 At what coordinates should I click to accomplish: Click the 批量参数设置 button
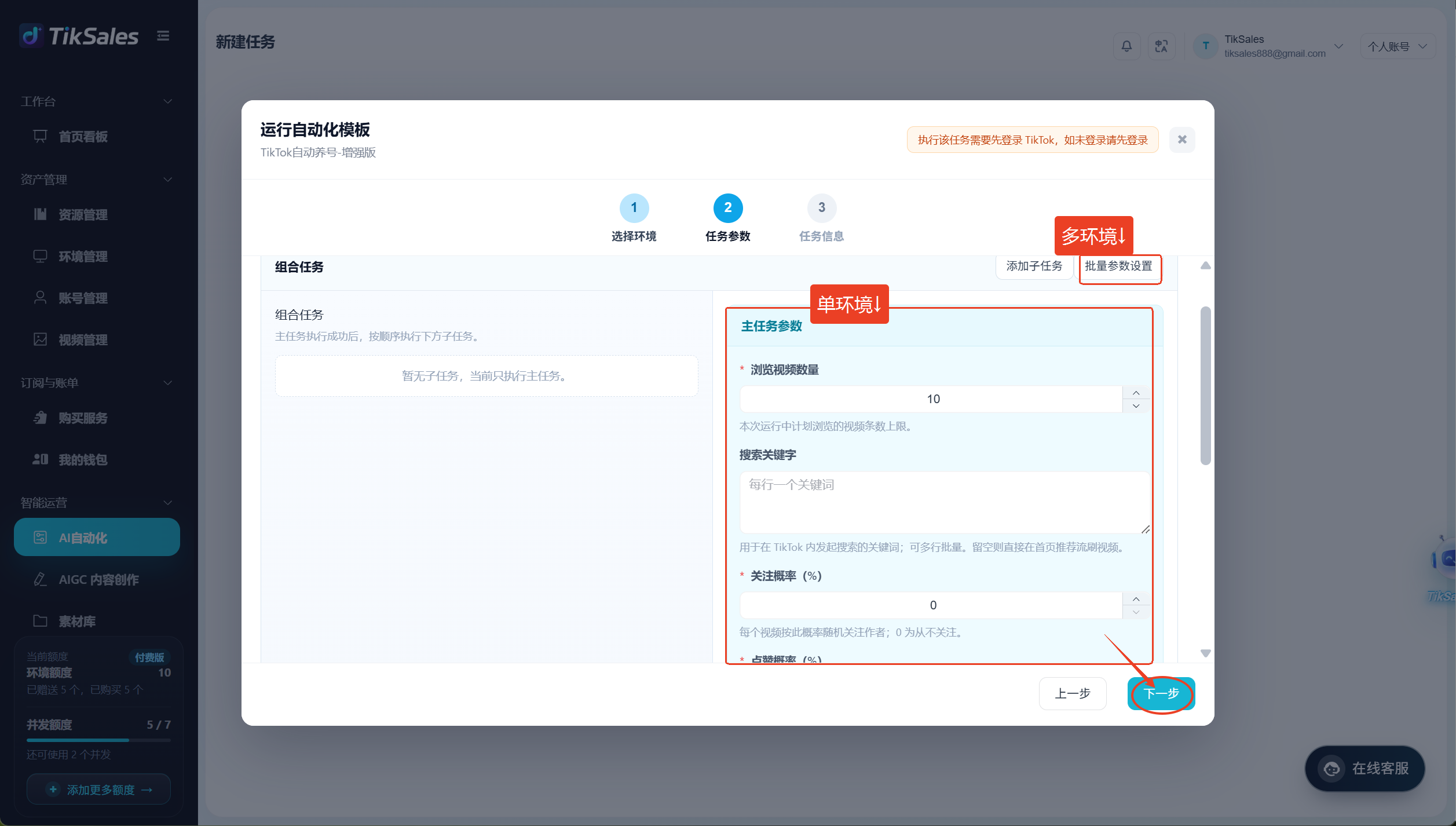[1118, 266]
